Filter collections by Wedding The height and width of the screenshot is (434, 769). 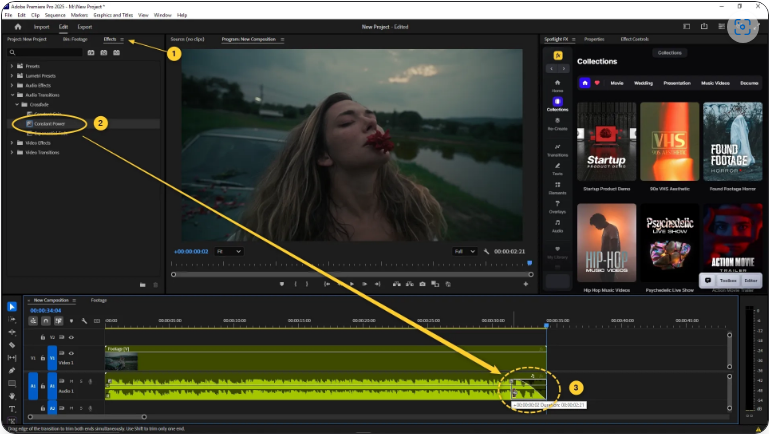[643, 83]
